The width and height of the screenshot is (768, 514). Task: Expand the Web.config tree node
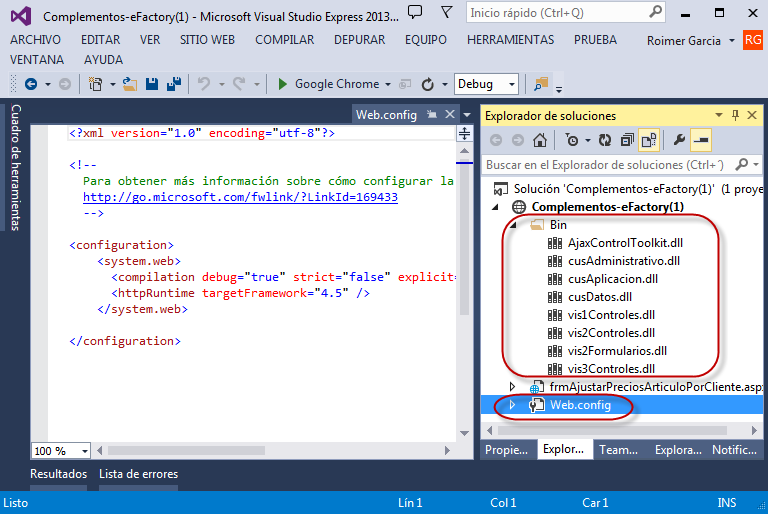(514, 405)
